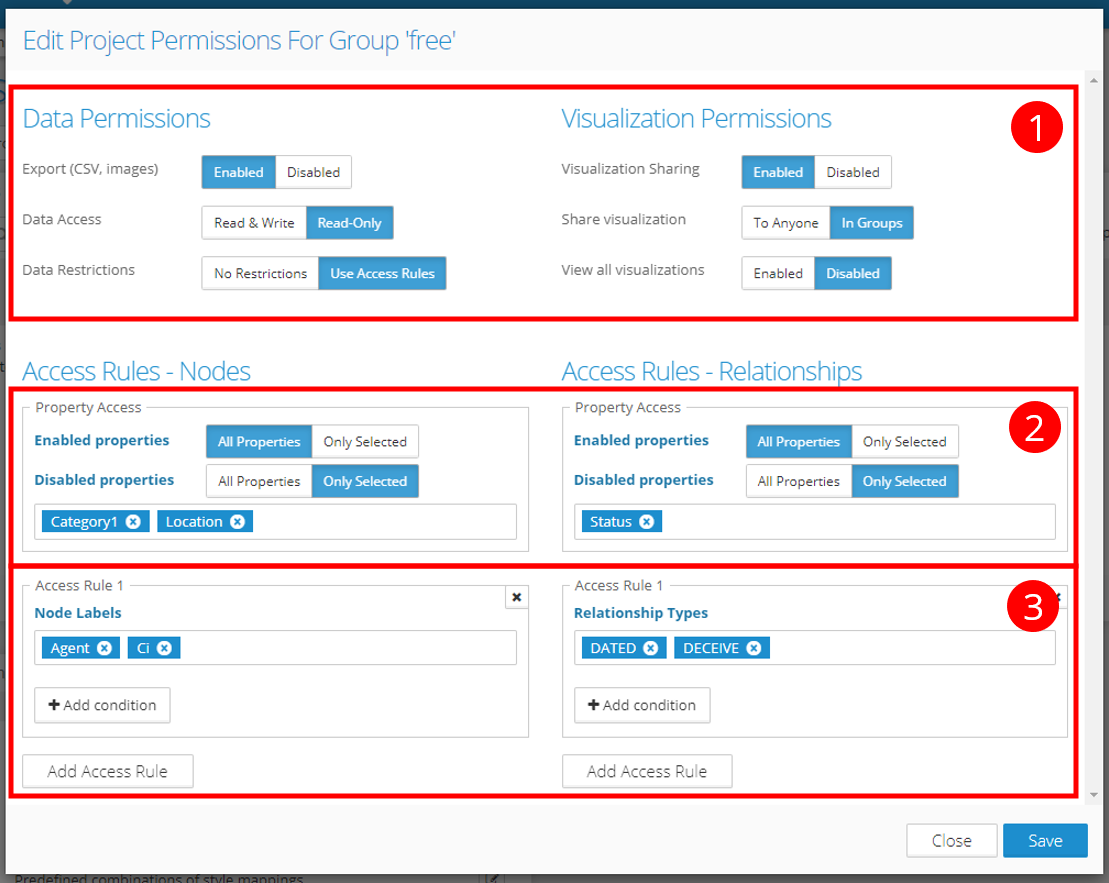Remove the Ci node label
The image size is (1109, 883).
click(x=164, y=648)
